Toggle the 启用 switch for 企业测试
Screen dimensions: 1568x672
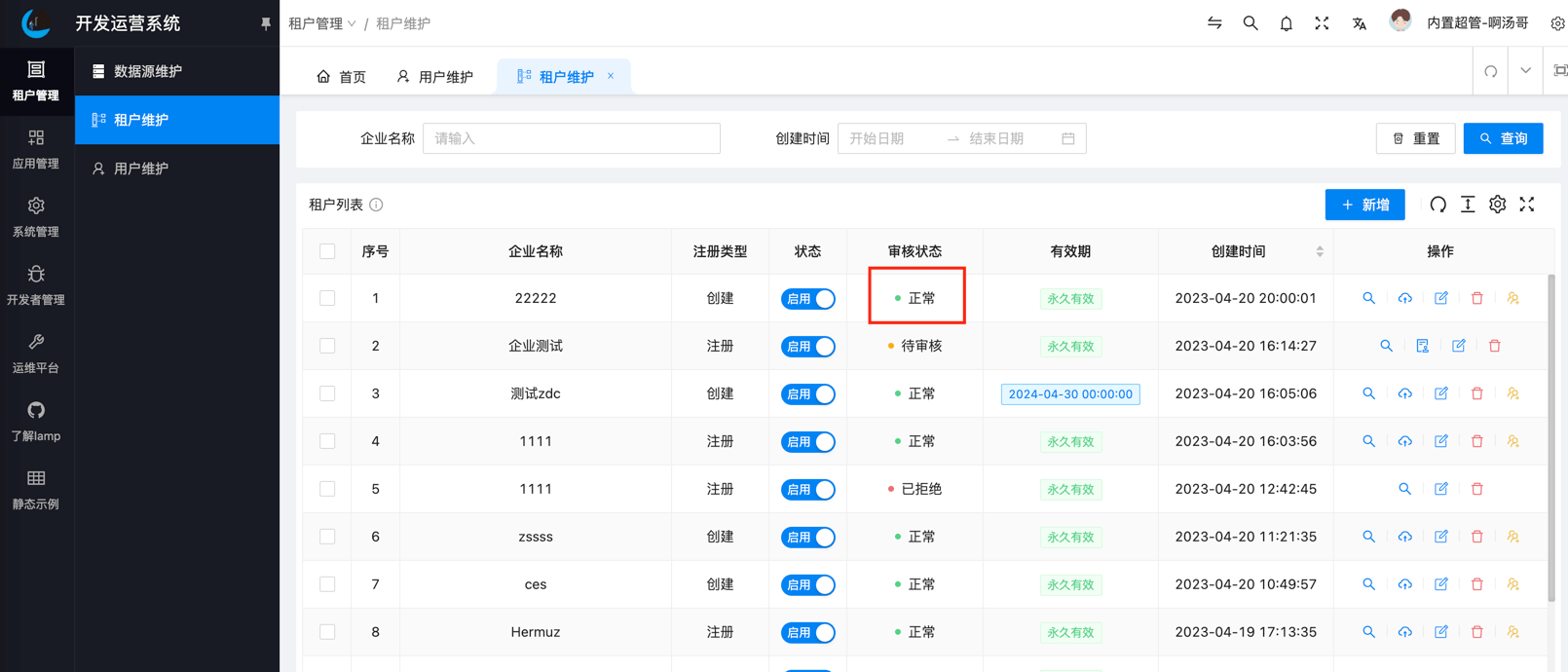coord(807,346)
